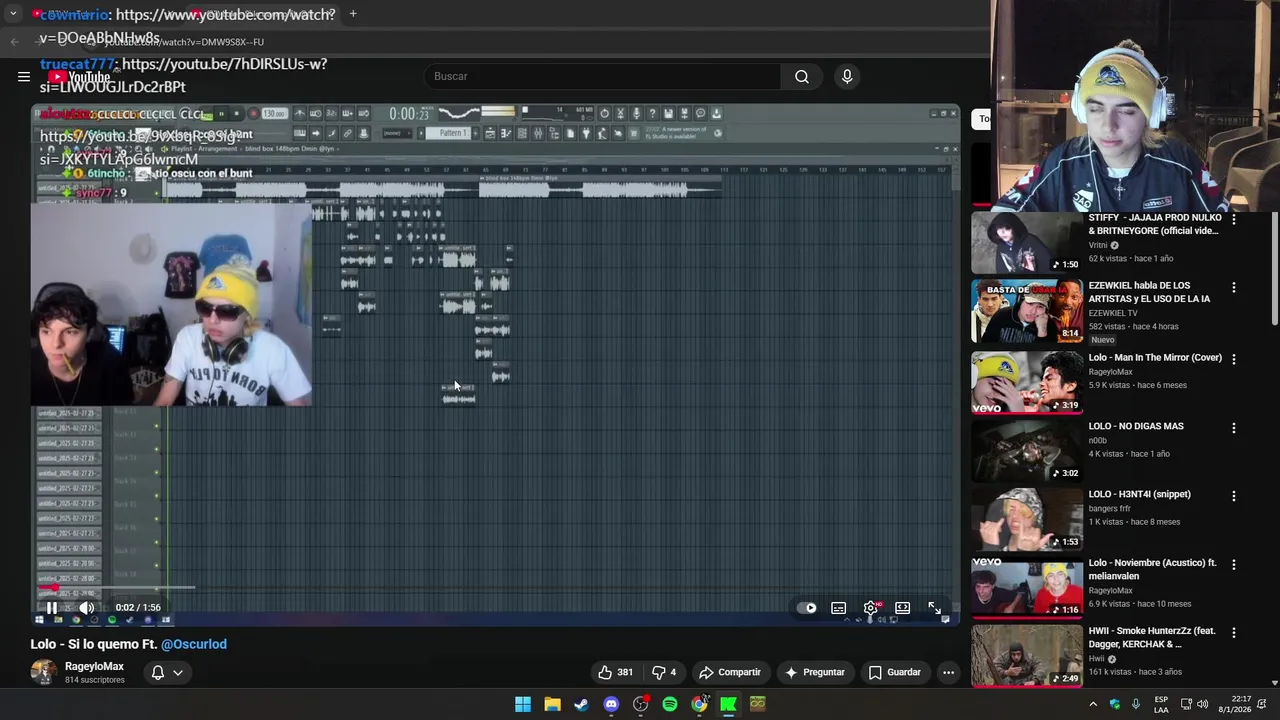Open the RageyloMax channel avatar
Screen dimensions: 1280x720
click(x=43, y=672)
